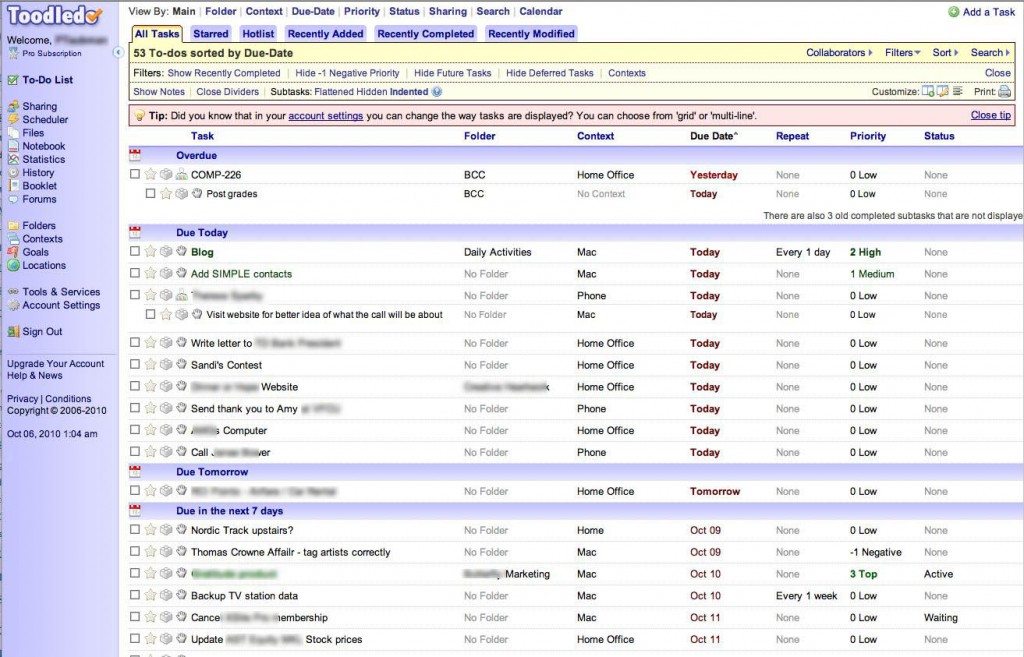Click third Customize row-layout icon

pyautogui.click(x=958, y=91)
